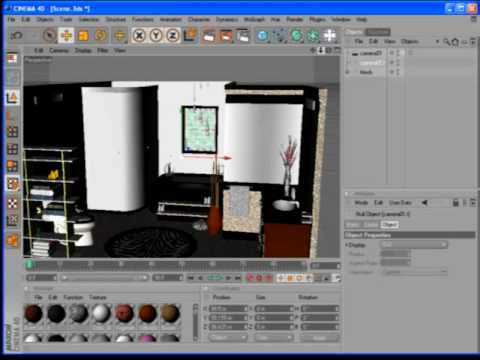Click the Undo arrow icon

coord(16,35)
